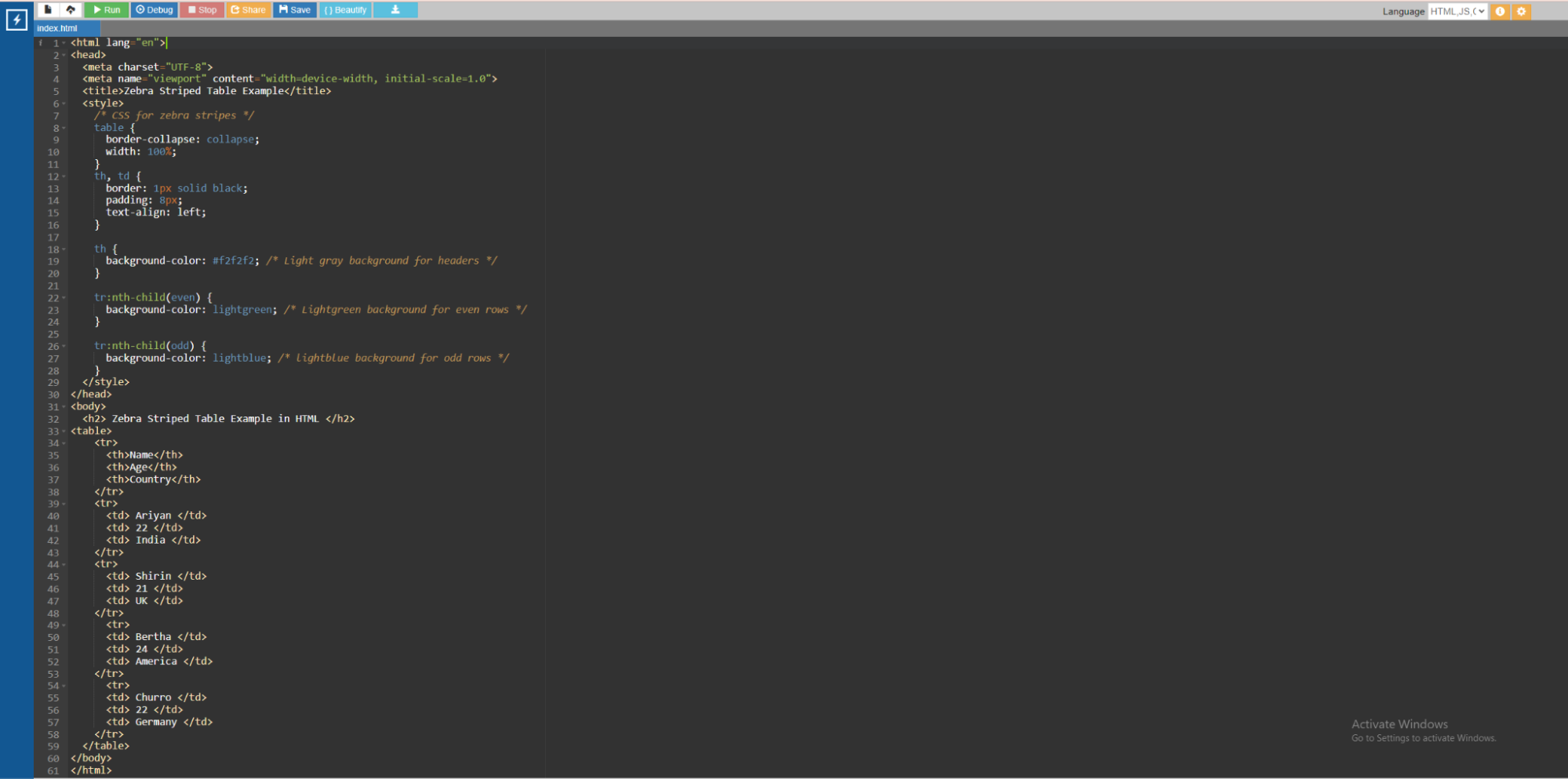Click the '<th>Name</th>' code line

click(x=144, y=455)
